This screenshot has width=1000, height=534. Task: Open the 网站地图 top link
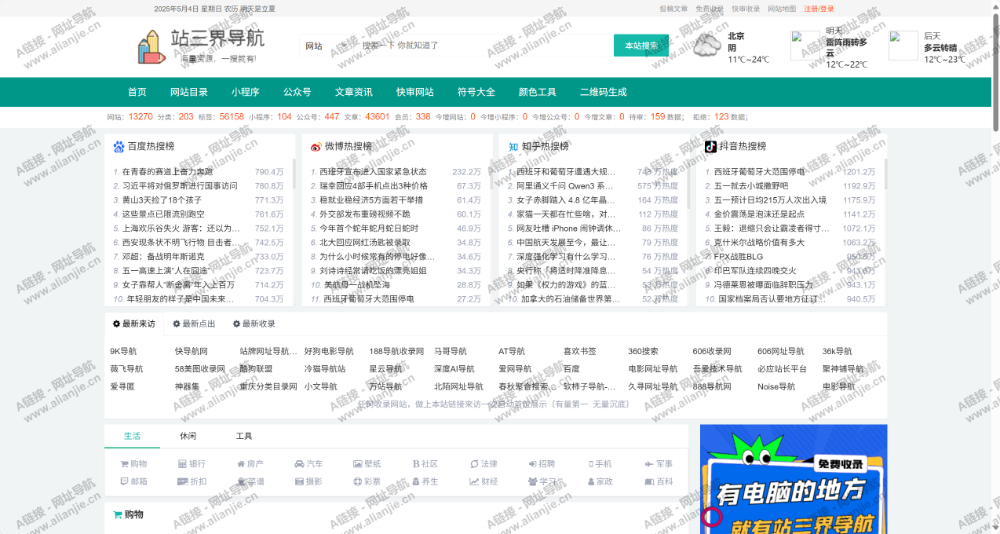(782, 9)
